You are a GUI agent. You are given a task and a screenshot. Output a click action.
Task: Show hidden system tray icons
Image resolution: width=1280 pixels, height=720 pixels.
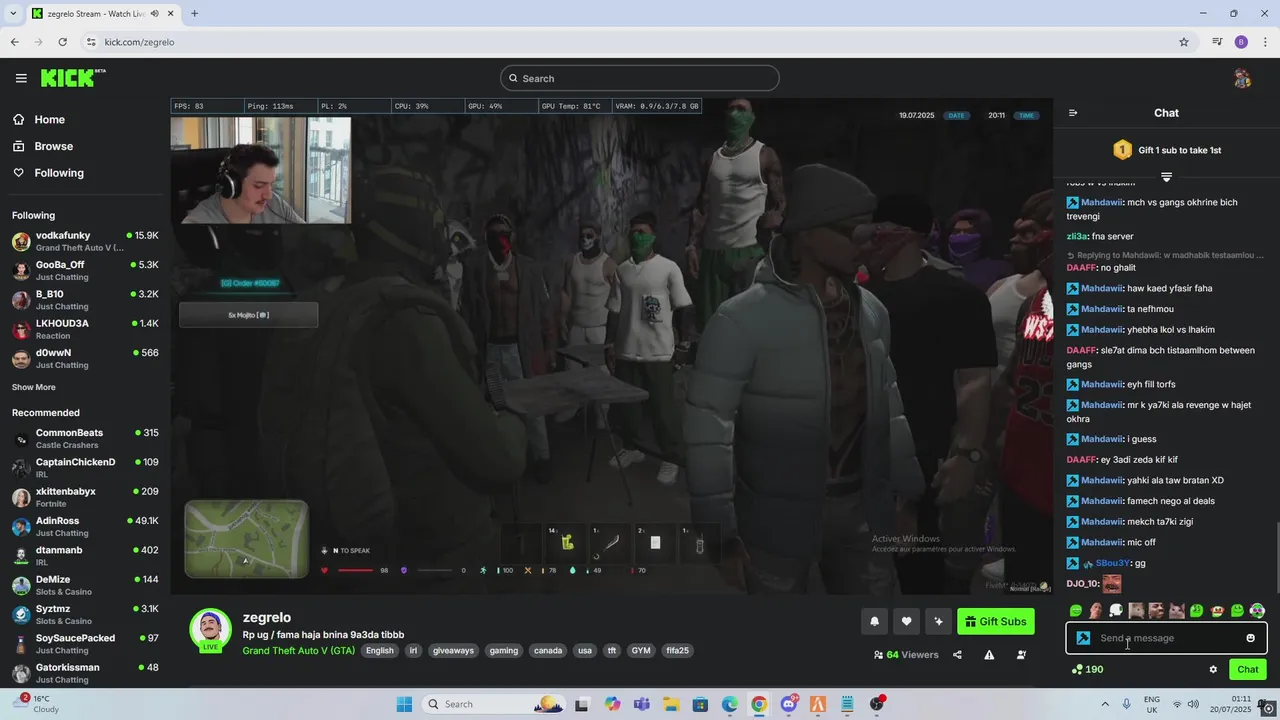(1106, 704)
